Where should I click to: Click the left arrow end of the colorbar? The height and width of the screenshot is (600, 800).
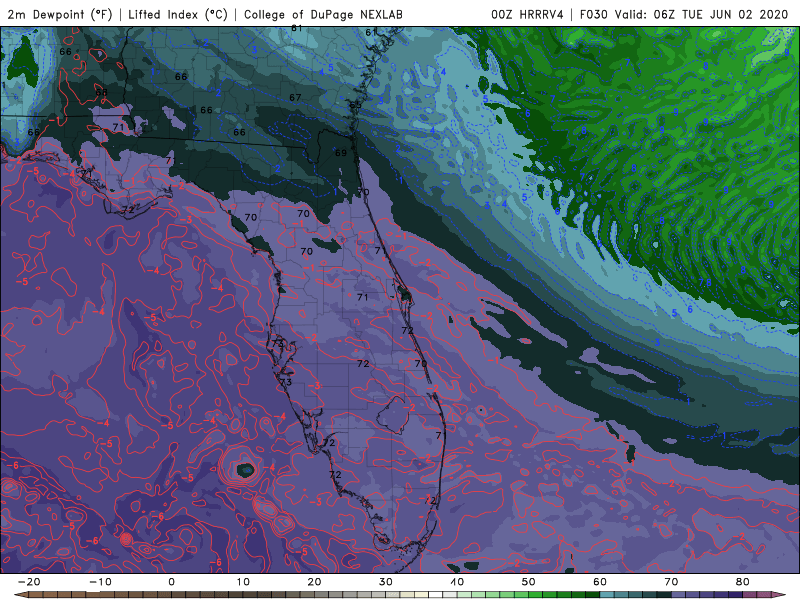pos(20,595)
